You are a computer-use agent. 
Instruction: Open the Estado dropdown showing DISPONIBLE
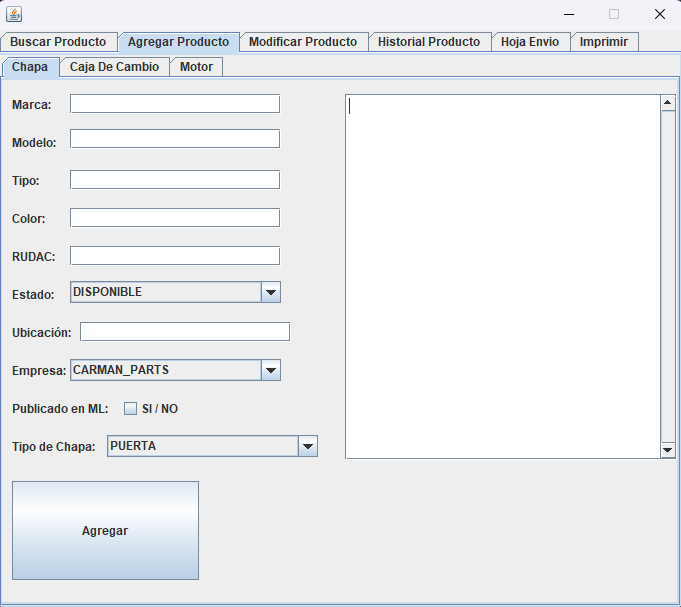(x=270, y=292)
